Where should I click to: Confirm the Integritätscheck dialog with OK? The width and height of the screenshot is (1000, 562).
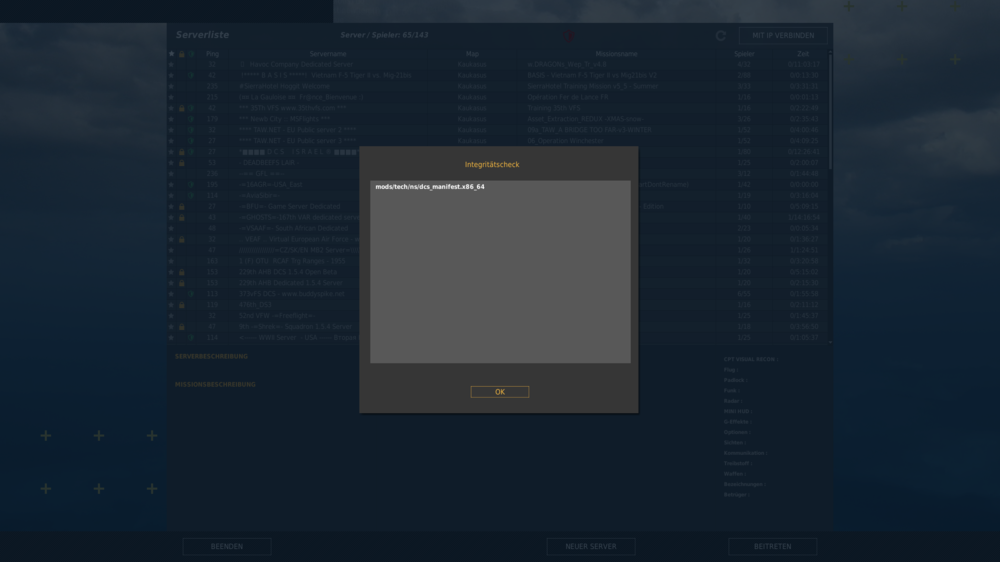tap(499, 392)
